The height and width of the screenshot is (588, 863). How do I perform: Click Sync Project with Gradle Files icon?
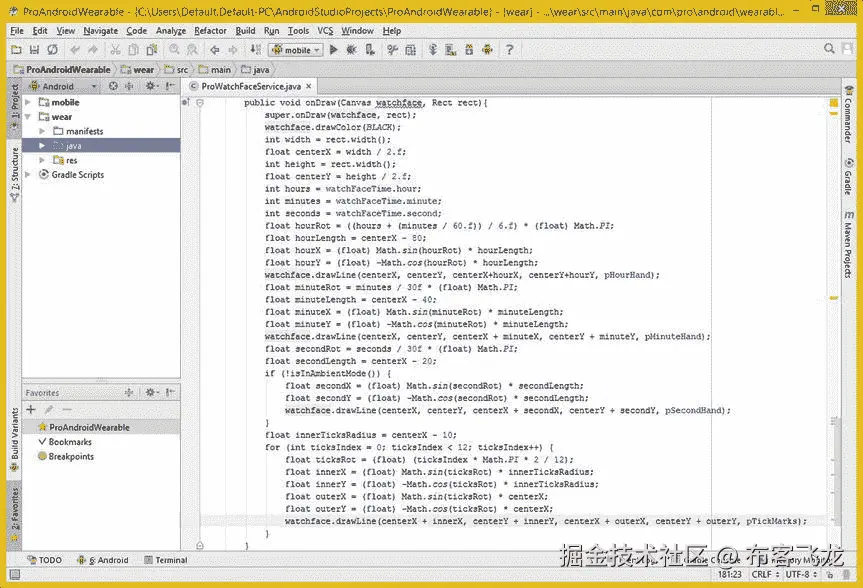pos(433,50)
